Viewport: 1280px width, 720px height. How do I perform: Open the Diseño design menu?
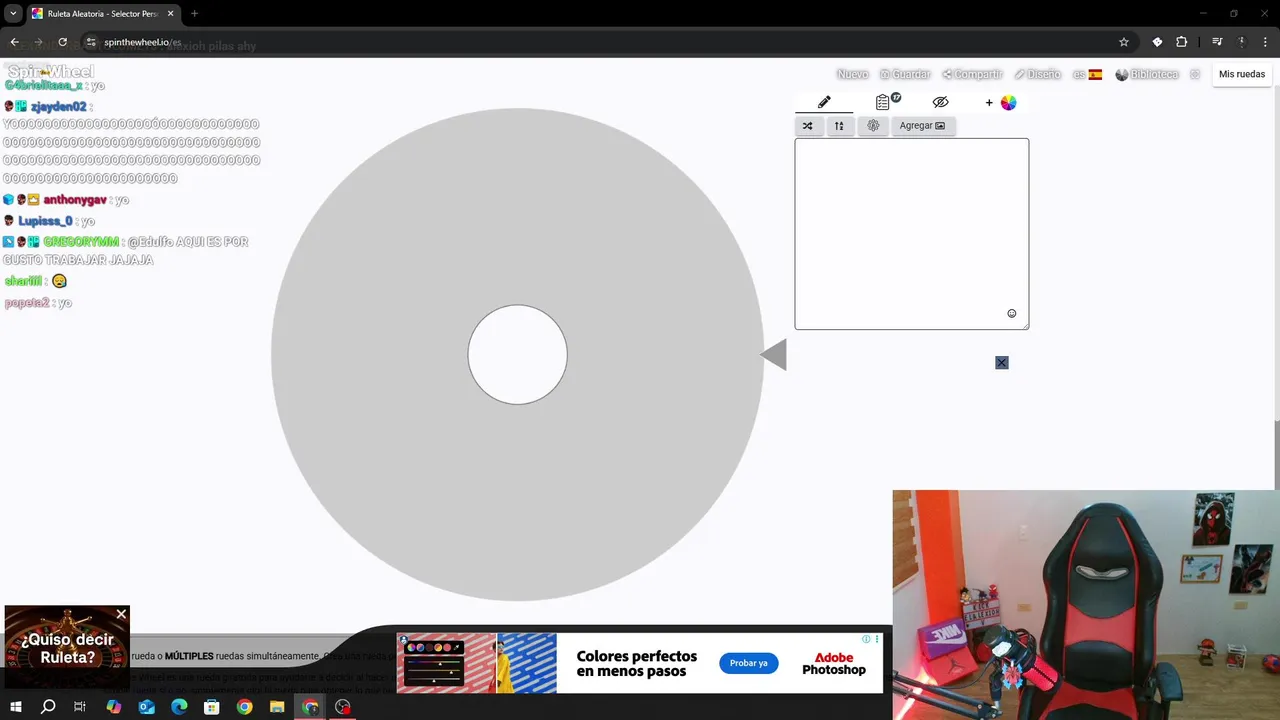coord(1037,75)
